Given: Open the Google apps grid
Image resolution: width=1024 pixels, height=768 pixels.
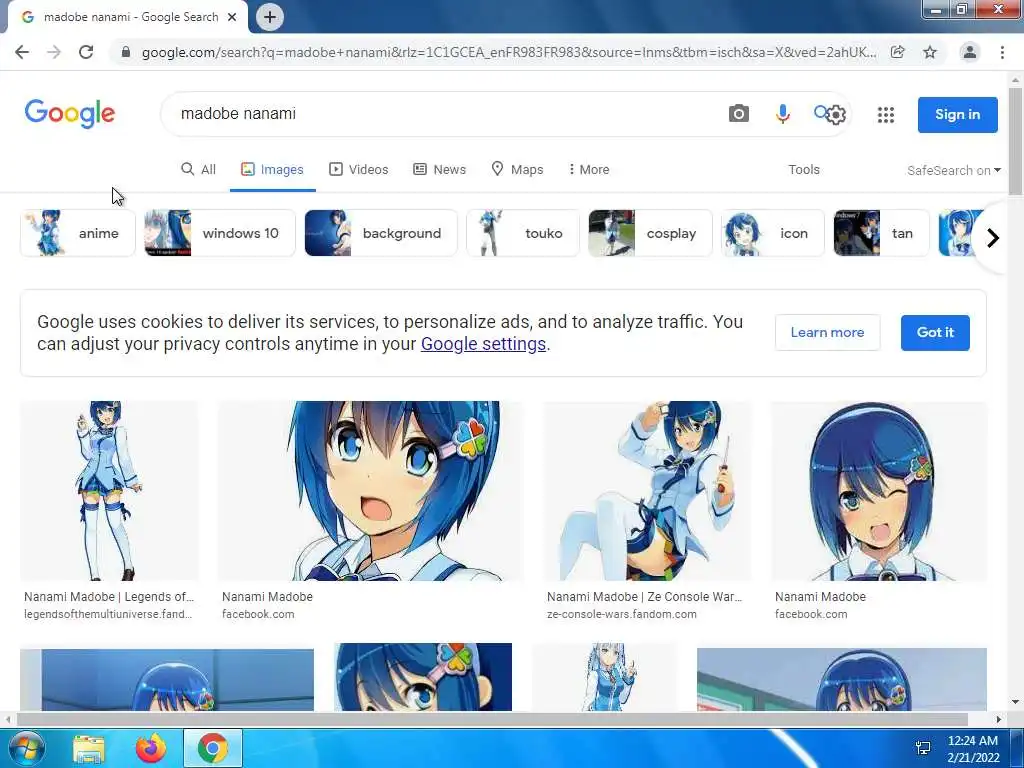Looking at the screenshot, I should click(x=886, y=115).
